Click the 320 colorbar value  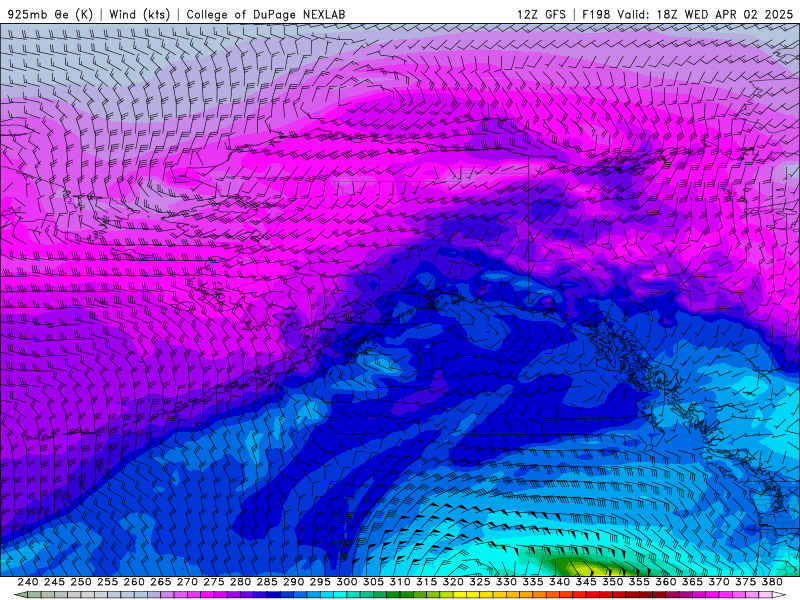(453, 582)
